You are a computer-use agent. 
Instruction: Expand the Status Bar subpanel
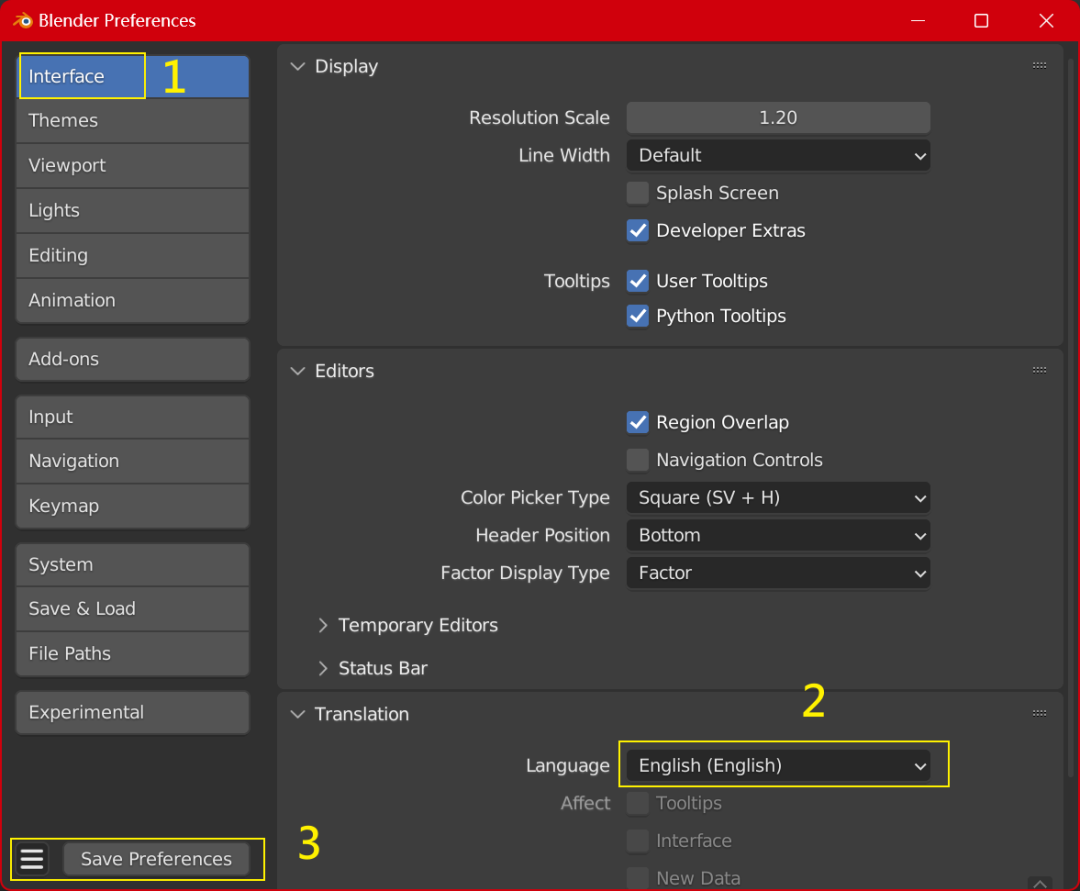tap(323, 669)
